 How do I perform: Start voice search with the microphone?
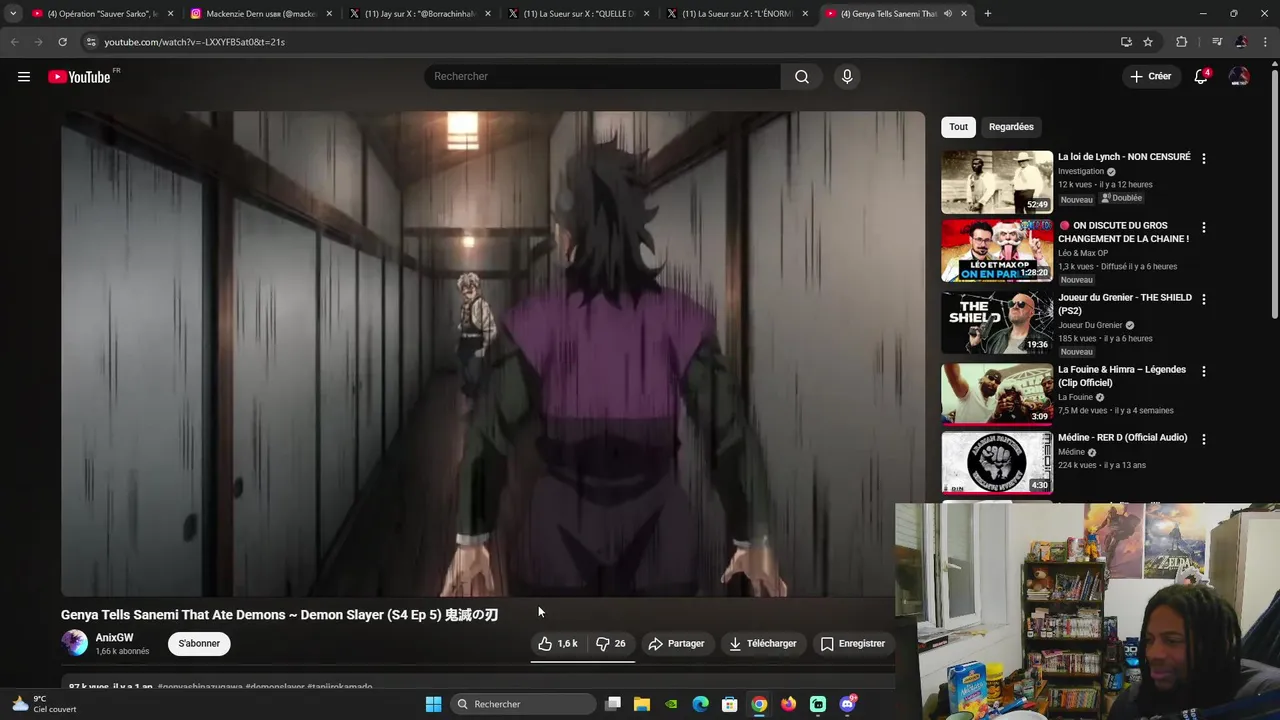847,77
